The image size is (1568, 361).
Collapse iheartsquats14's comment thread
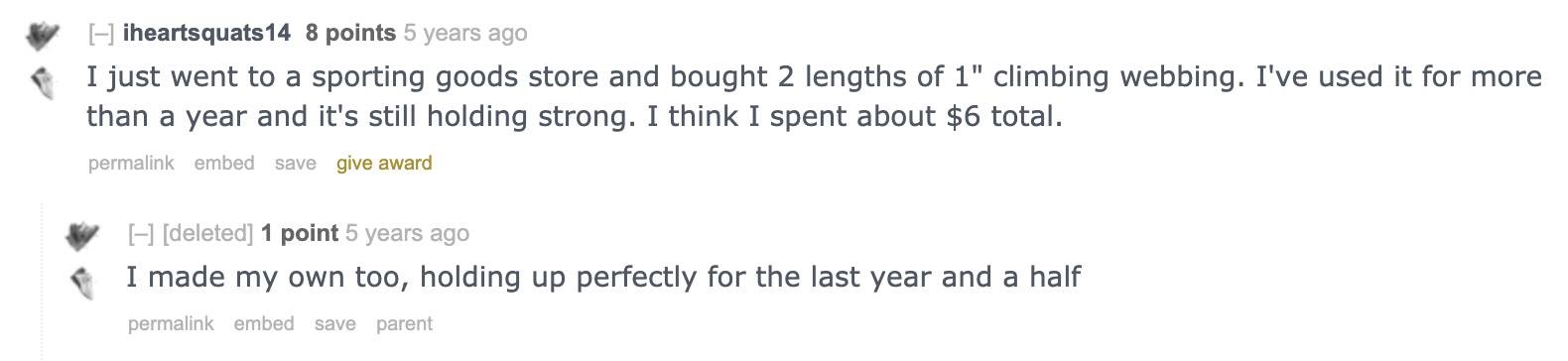[101, 34]
